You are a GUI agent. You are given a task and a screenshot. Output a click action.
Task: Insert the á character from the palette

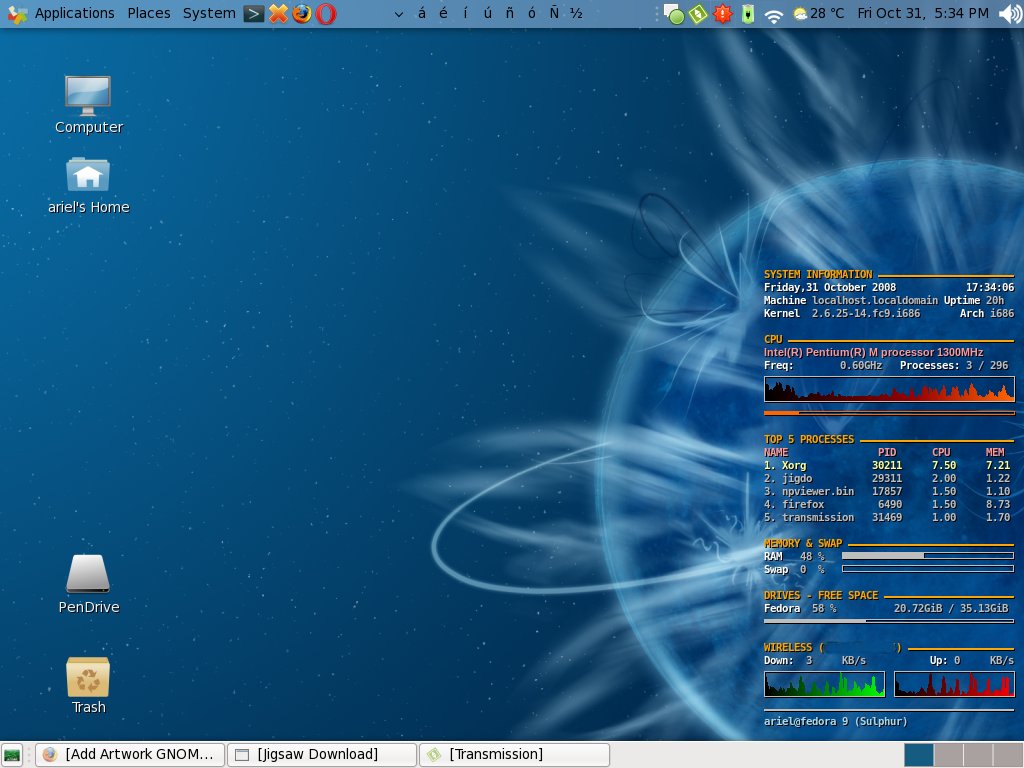pos(421,13)
